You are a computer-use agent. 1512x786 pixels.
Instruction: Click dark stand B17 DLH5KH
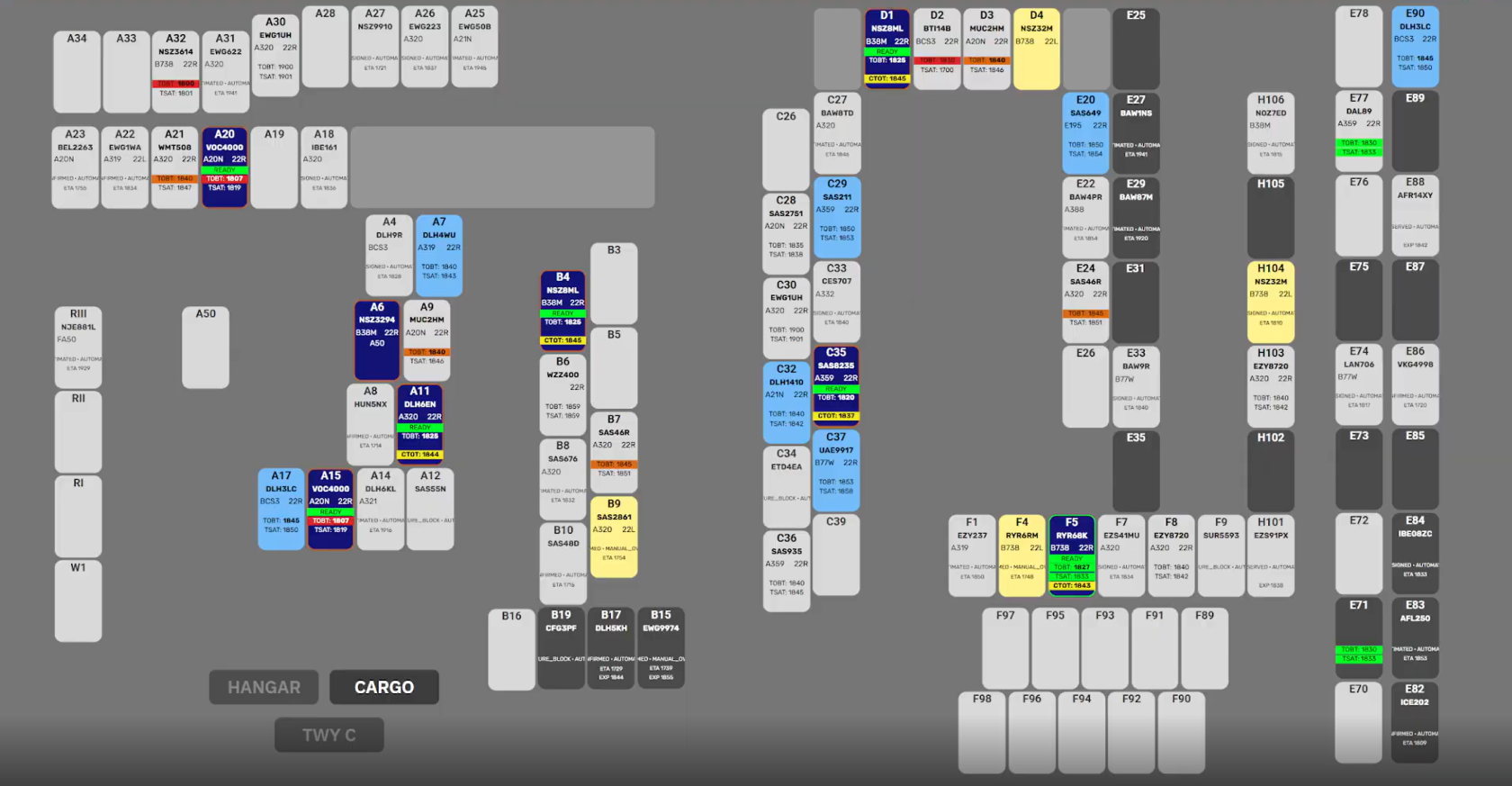(611, 649)
